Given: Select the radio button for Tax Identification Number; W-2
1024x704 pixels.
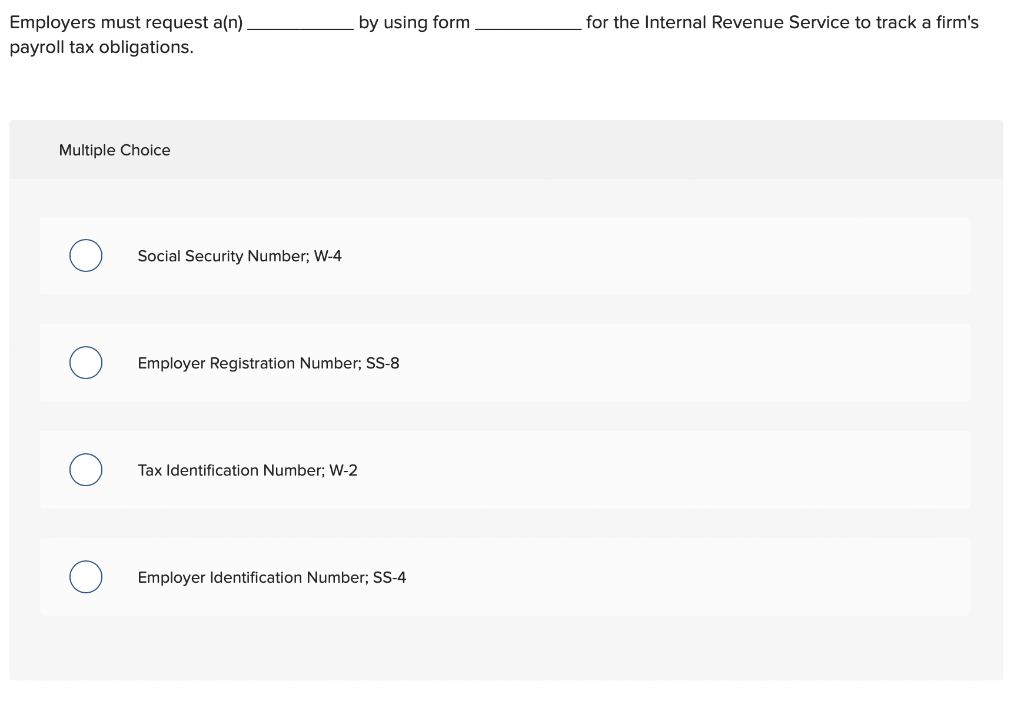Looking at the screenshot, I should (x=85, y=469).
